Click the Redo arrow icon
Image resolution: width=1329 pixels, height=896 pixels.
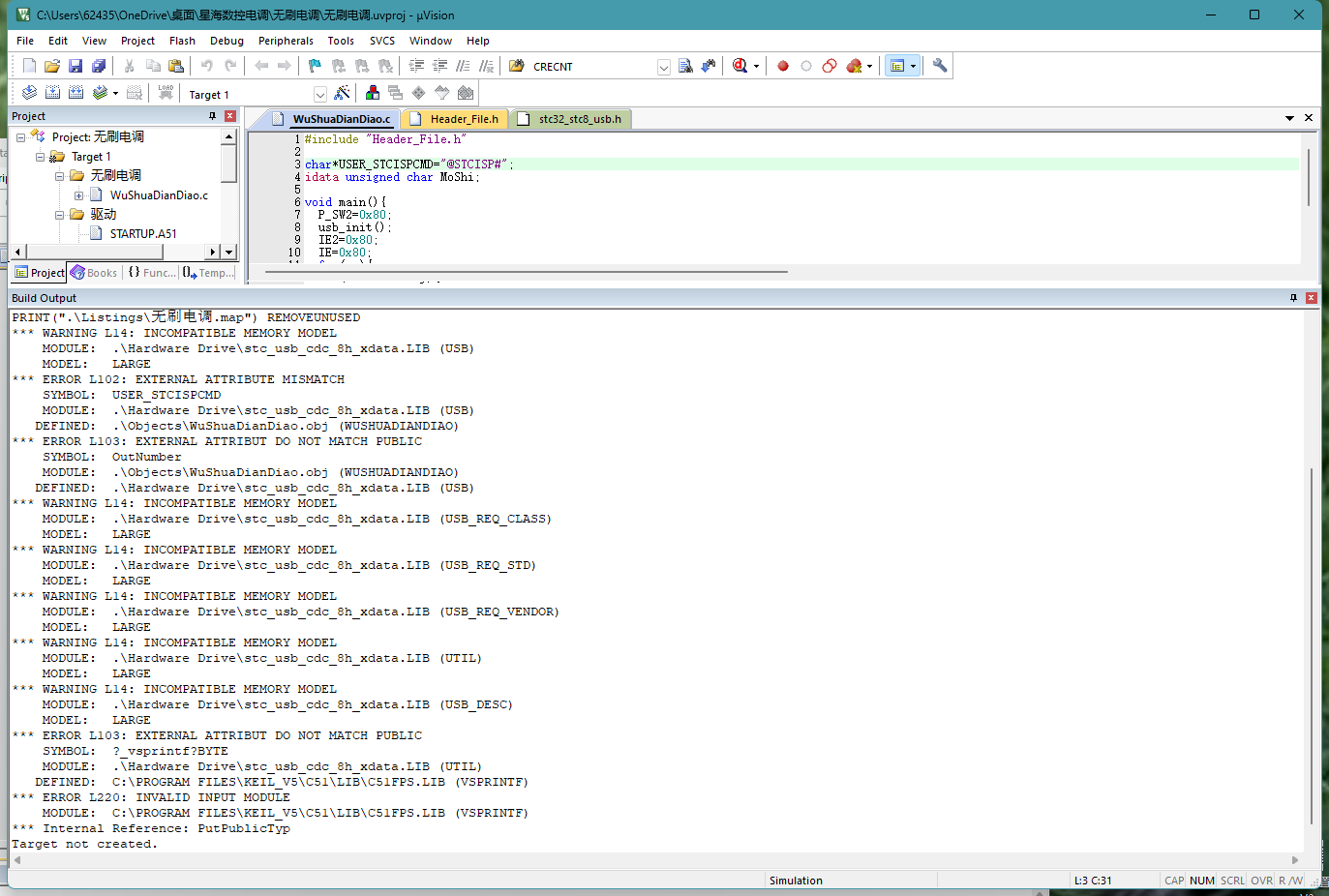(x=230, y=66)
